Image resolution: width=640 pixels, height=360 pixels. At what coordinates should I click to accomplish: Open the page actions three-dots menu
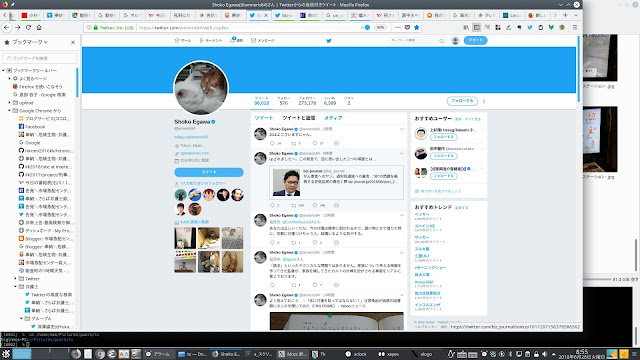pyautogui.click(x=398, y=27)
